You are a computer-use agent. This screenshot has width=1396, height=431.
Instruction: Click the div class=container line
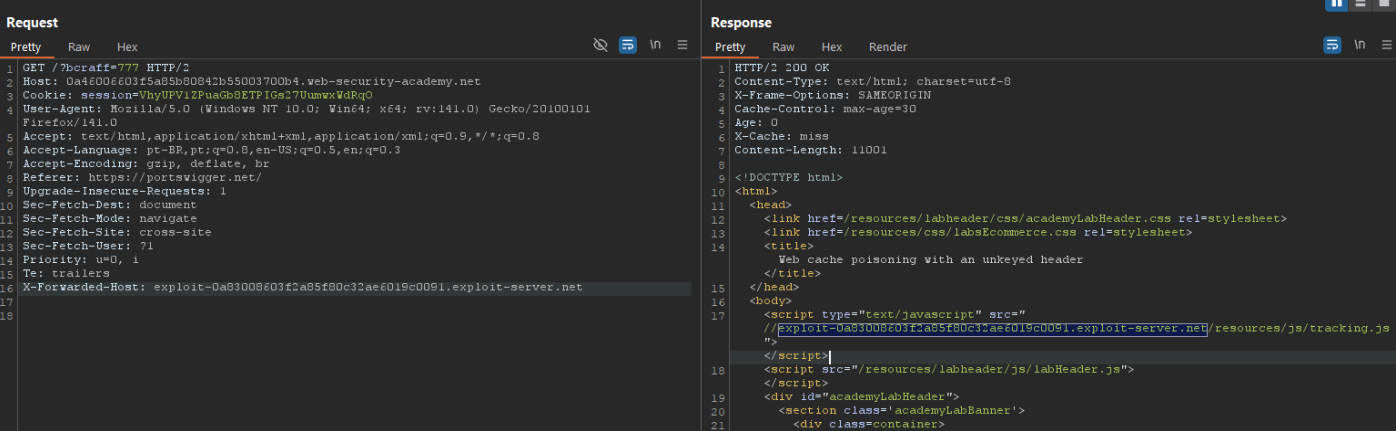(x=868, y=424)
